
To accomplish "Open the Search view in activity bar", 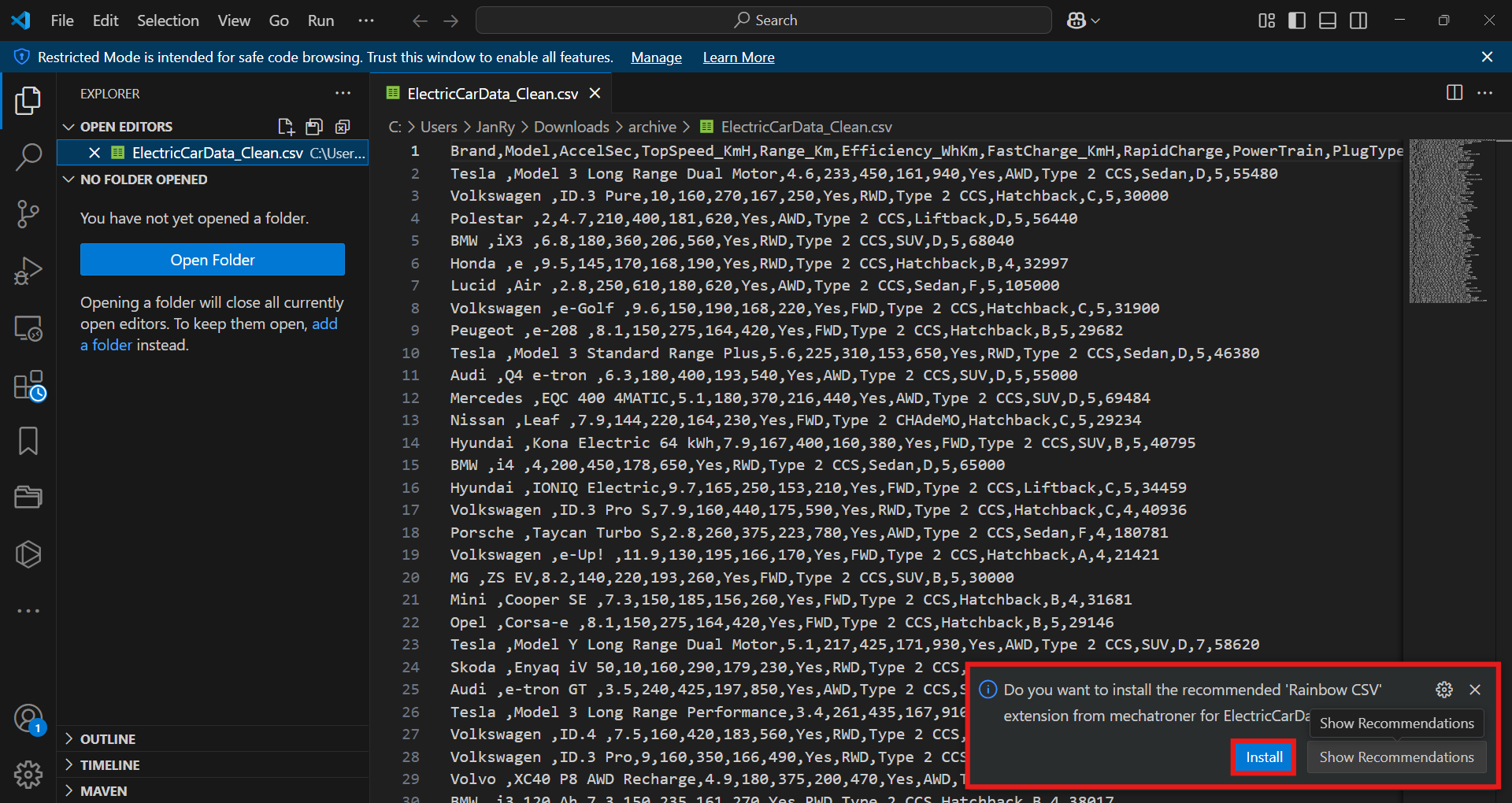I will click(28, 157).
